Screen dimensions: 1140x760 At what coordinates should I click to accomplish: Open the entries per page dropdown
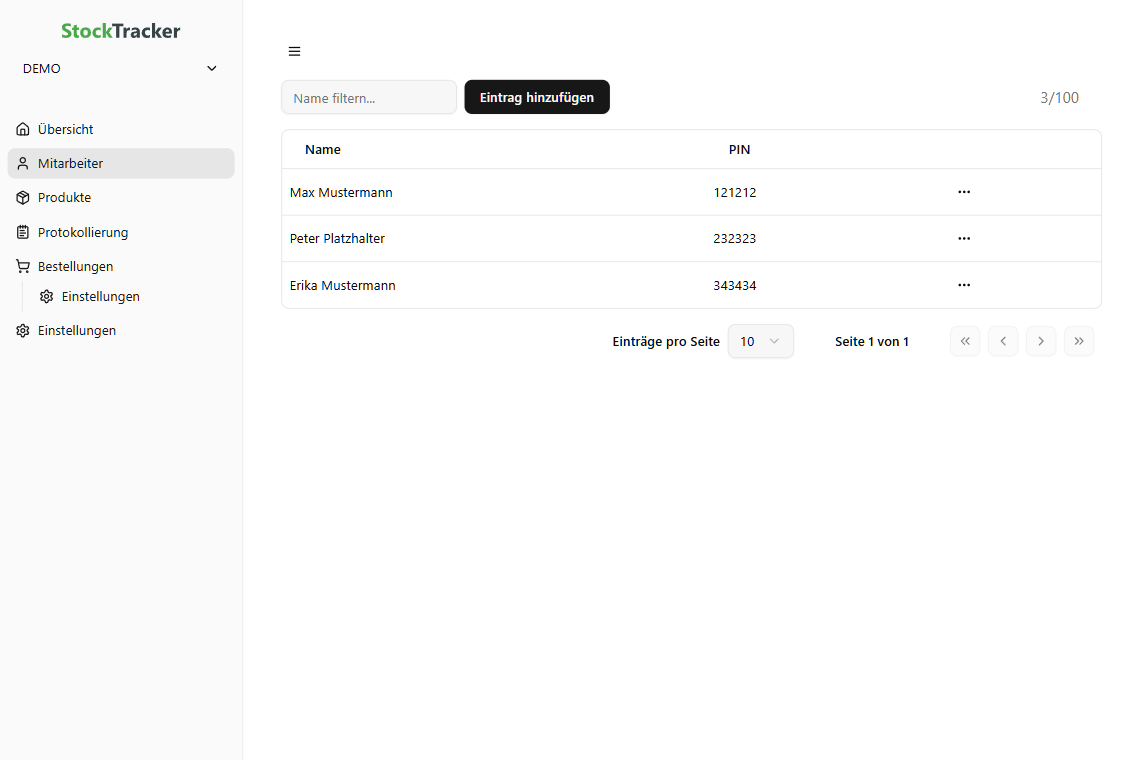point(760,341)
